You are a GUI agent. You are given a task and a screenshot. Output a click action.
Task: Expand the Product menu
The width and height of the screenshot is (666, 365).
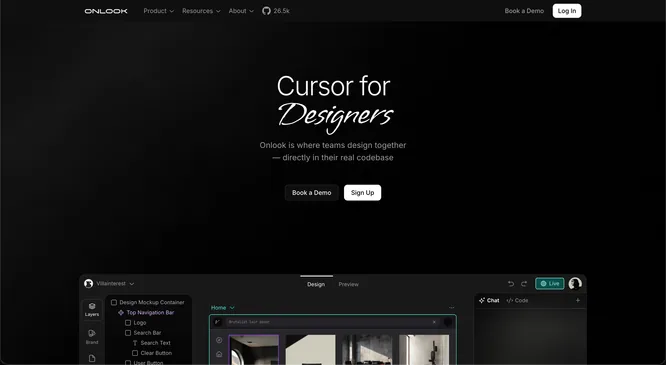[x=159, y=11]
